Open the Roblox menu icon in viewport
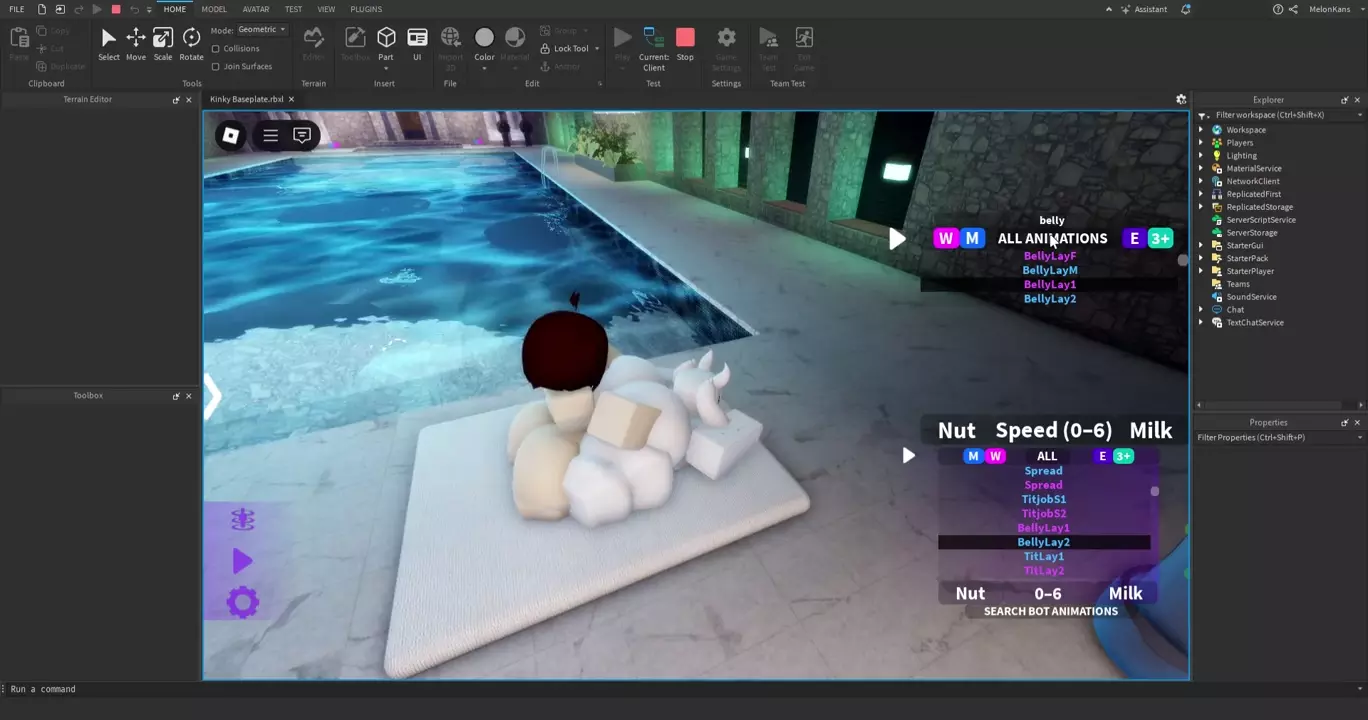The image size is (1368, 720). [231, 136]
